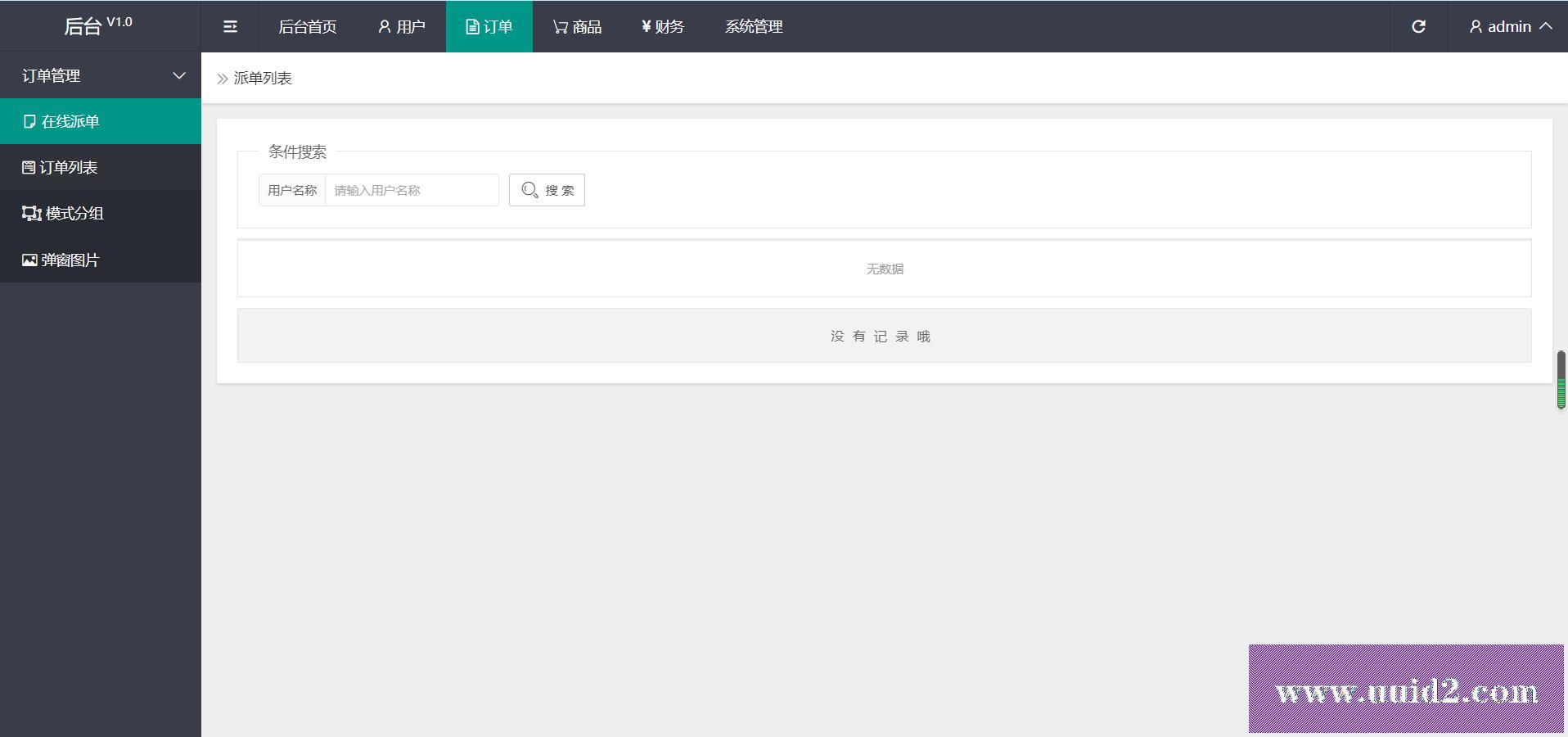Open the 后台首页 tab
This screenshot has height=737, width=1568.
click(x=308, y=27)
